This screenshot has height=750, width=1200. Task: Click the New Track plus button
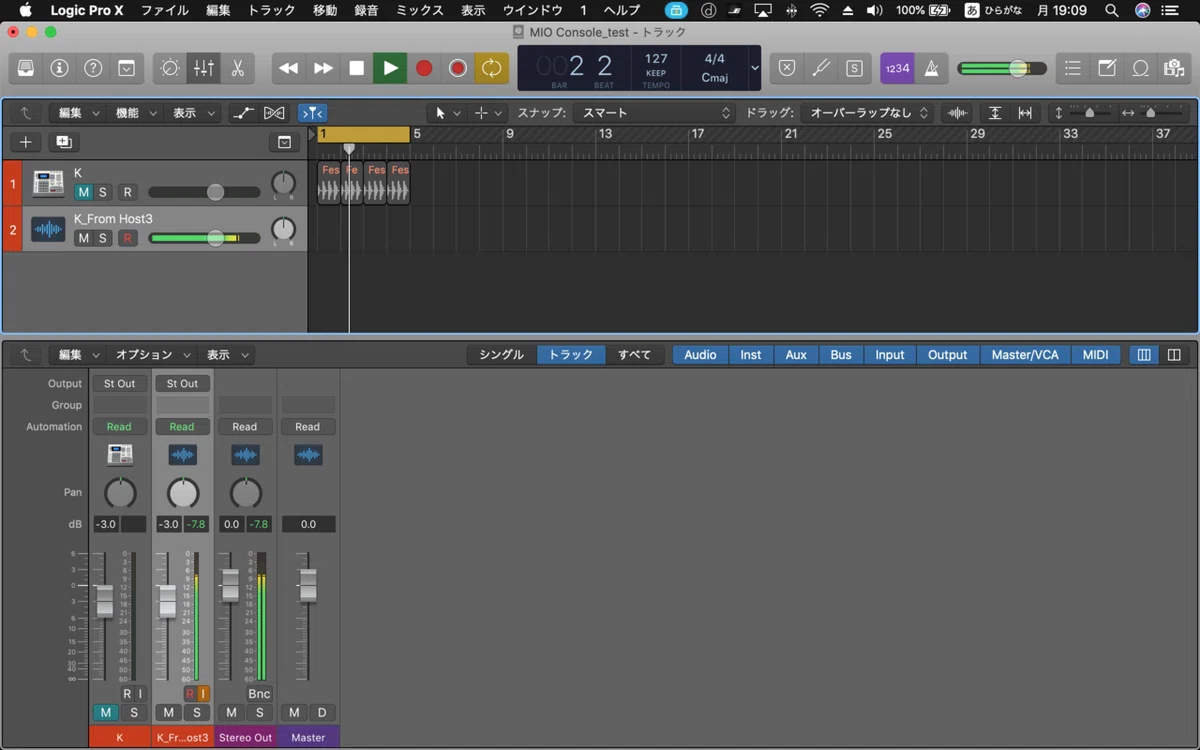pos(26,142)
